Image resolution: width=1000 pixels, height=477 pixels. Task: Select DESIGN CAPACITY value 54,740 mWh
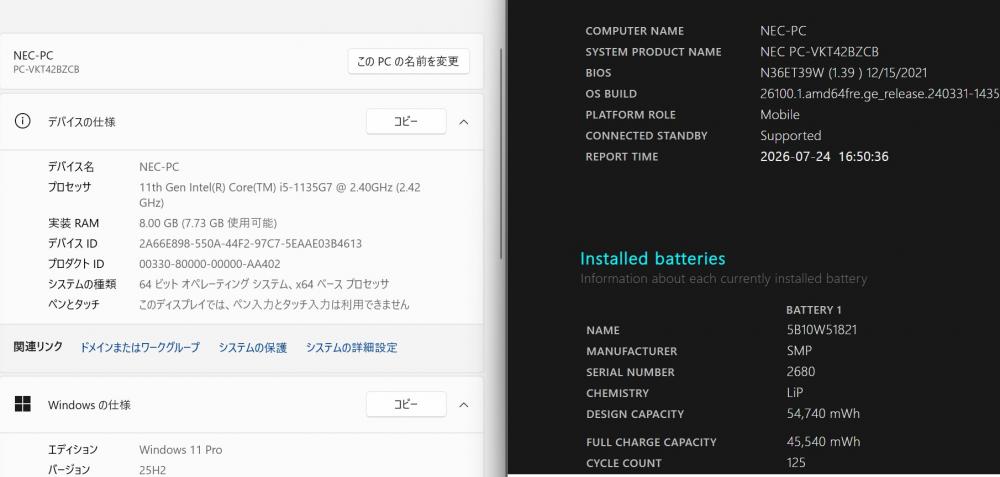(823, 414)
